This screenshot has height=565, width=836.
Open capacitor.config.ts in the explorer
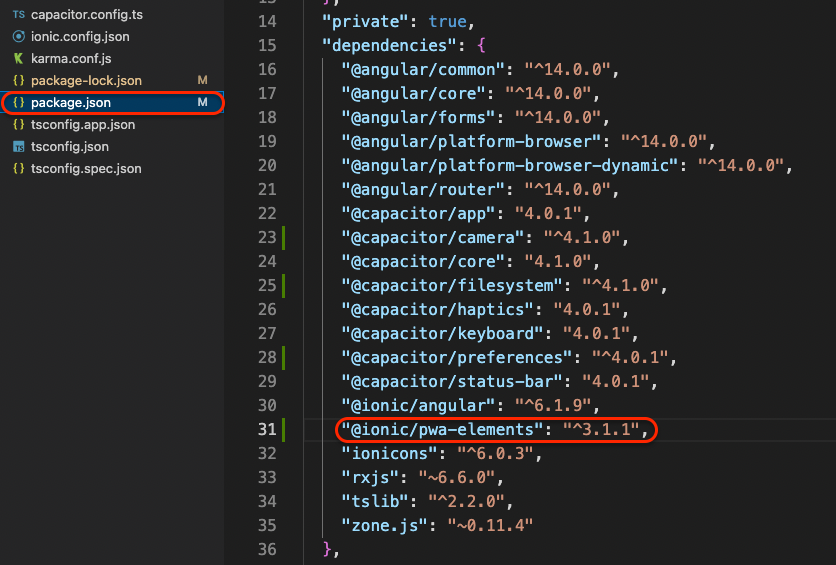click(87, 14)
